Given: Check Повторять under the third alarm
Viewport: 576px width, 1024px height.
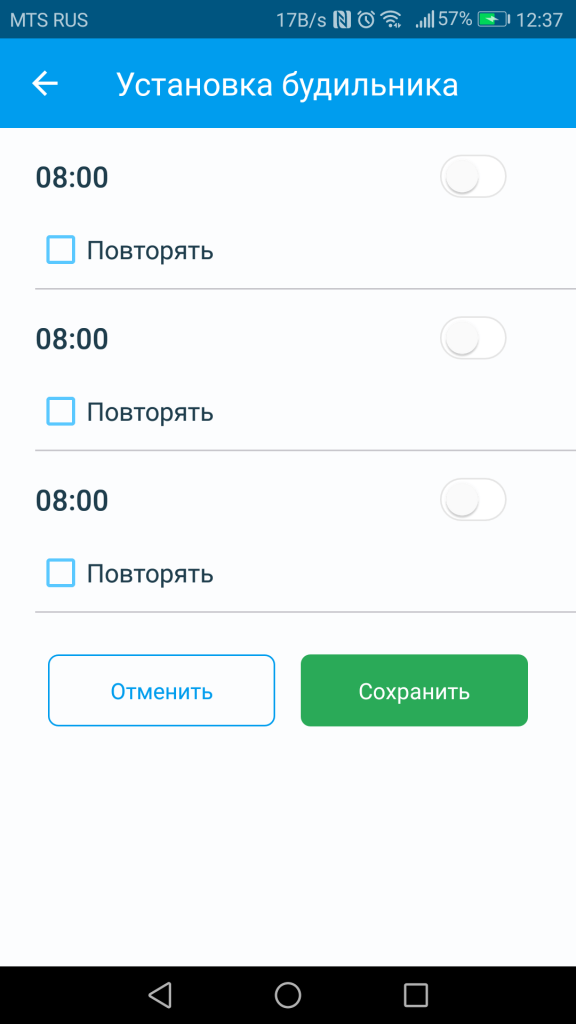Looking at the screenshot, I should coord(61,573).
